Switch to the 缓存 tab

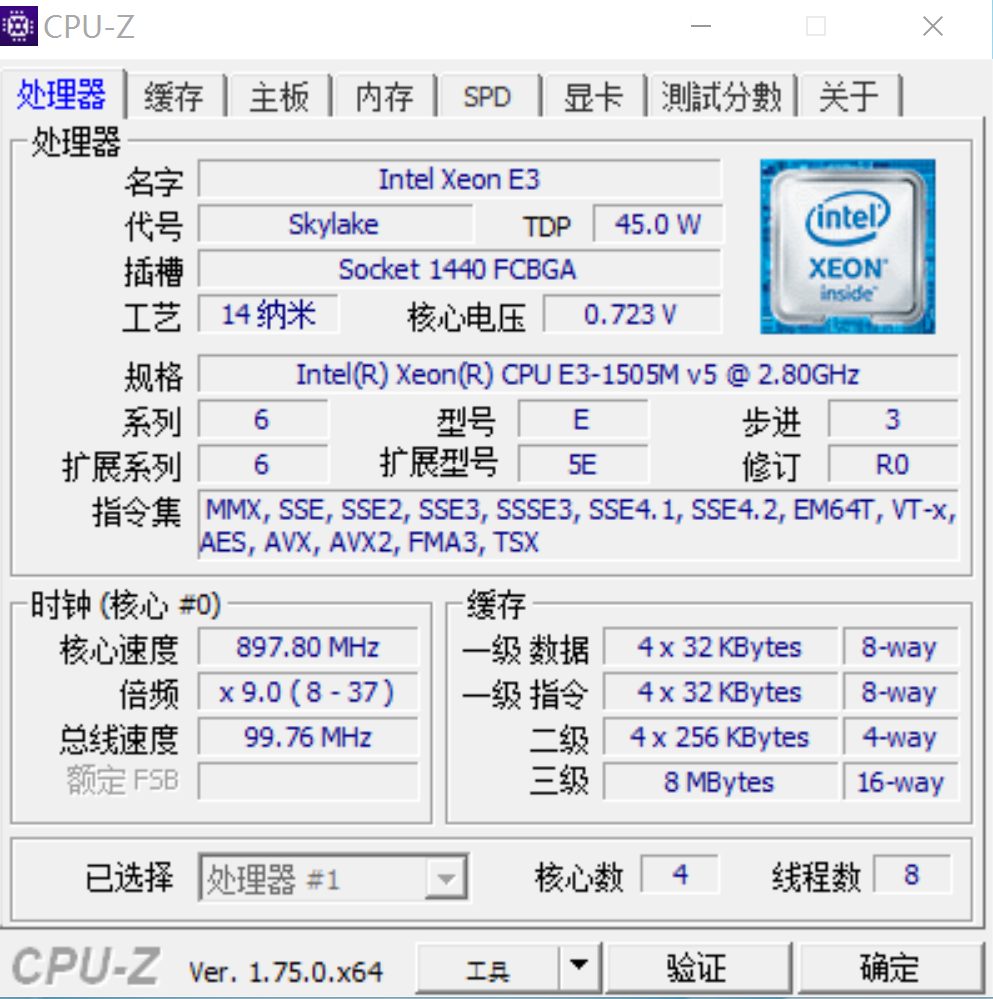174,97
